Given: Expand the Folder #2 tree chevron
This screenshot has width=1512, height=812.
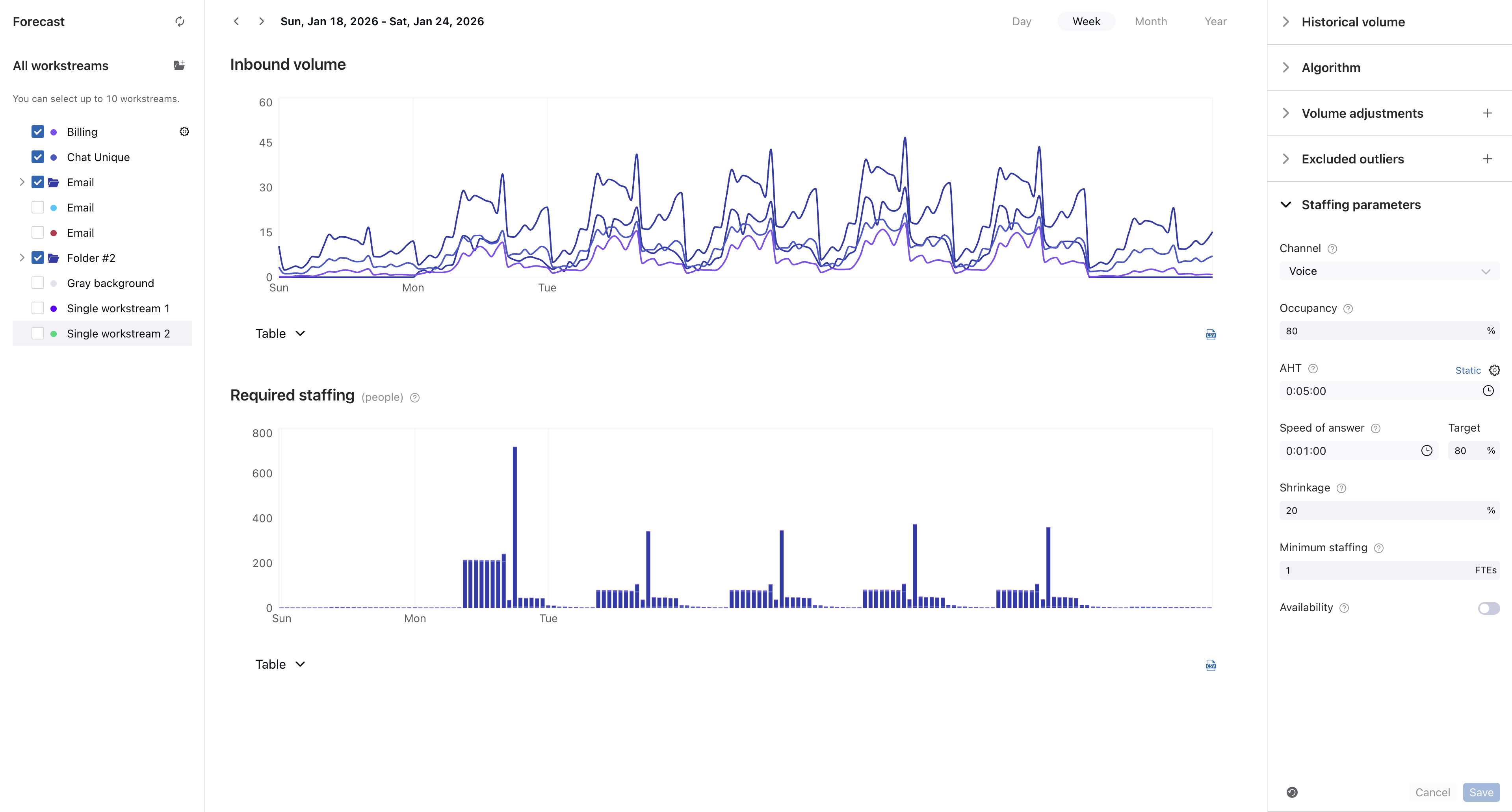Looking at the screenshot, I should 22,258.
